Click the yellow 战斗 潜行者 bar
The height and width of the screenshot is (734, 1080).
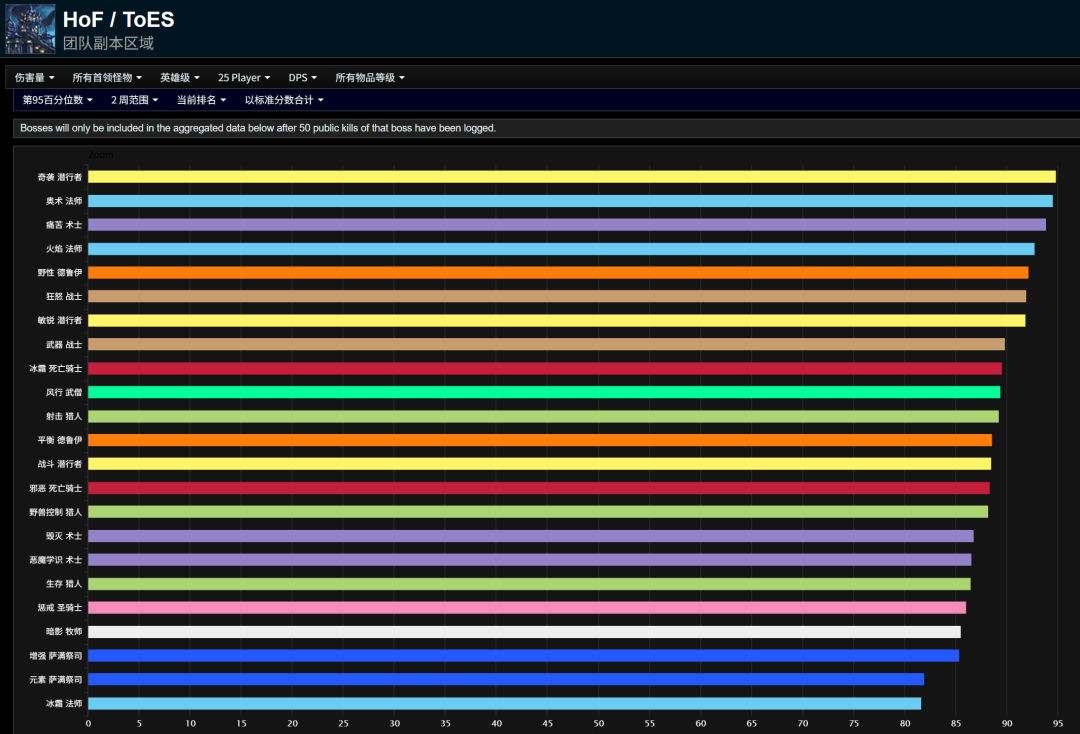[539, 464]
